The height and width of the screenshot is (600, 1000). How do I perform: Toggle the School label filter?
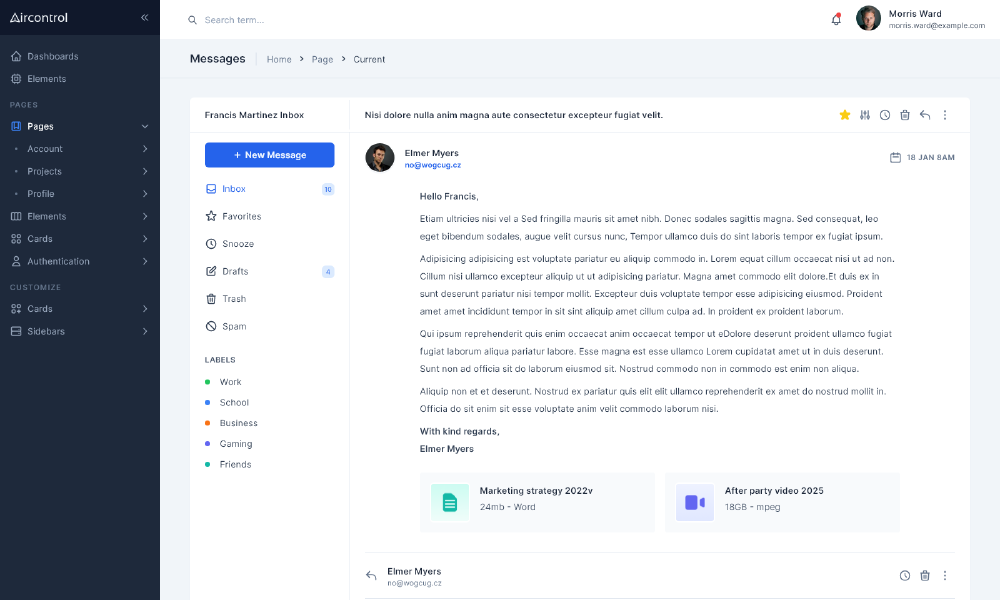point(232,402)
